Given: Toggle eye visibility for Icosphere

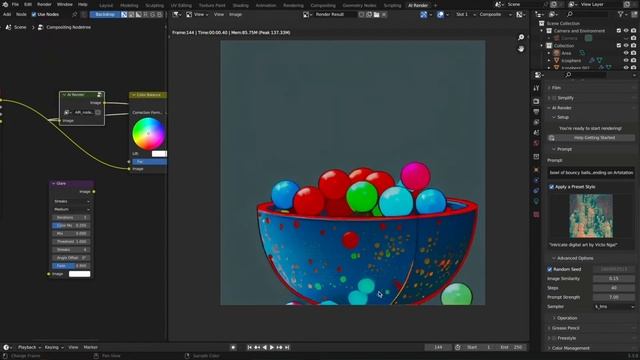Looking at the screenshot, I should (626, 60).
